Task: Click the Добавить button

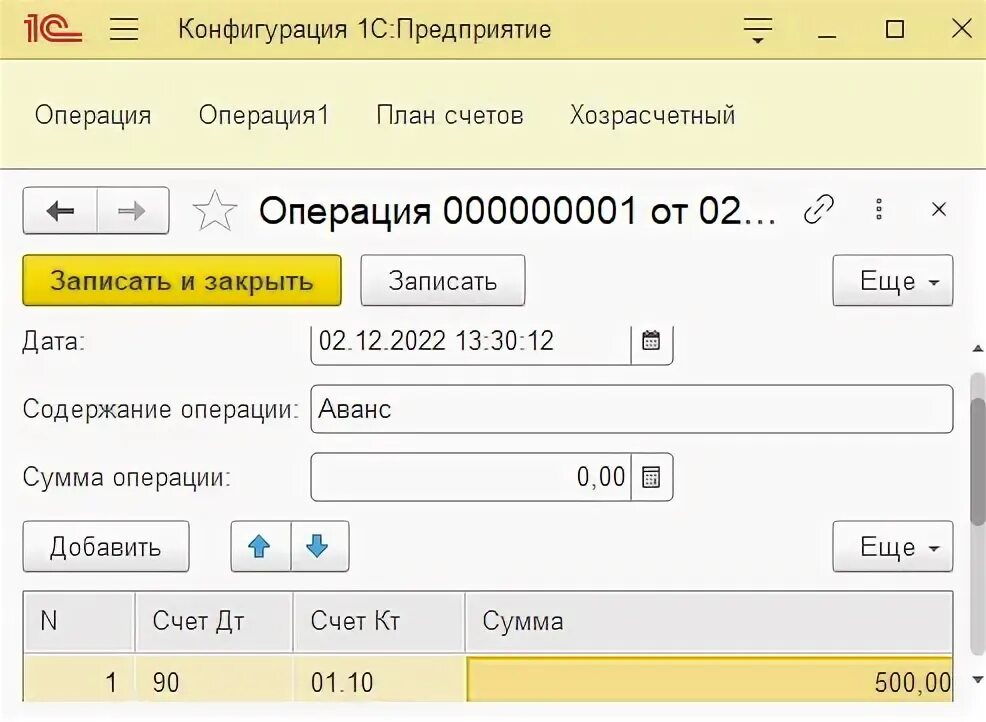Action: coord(106,546)
